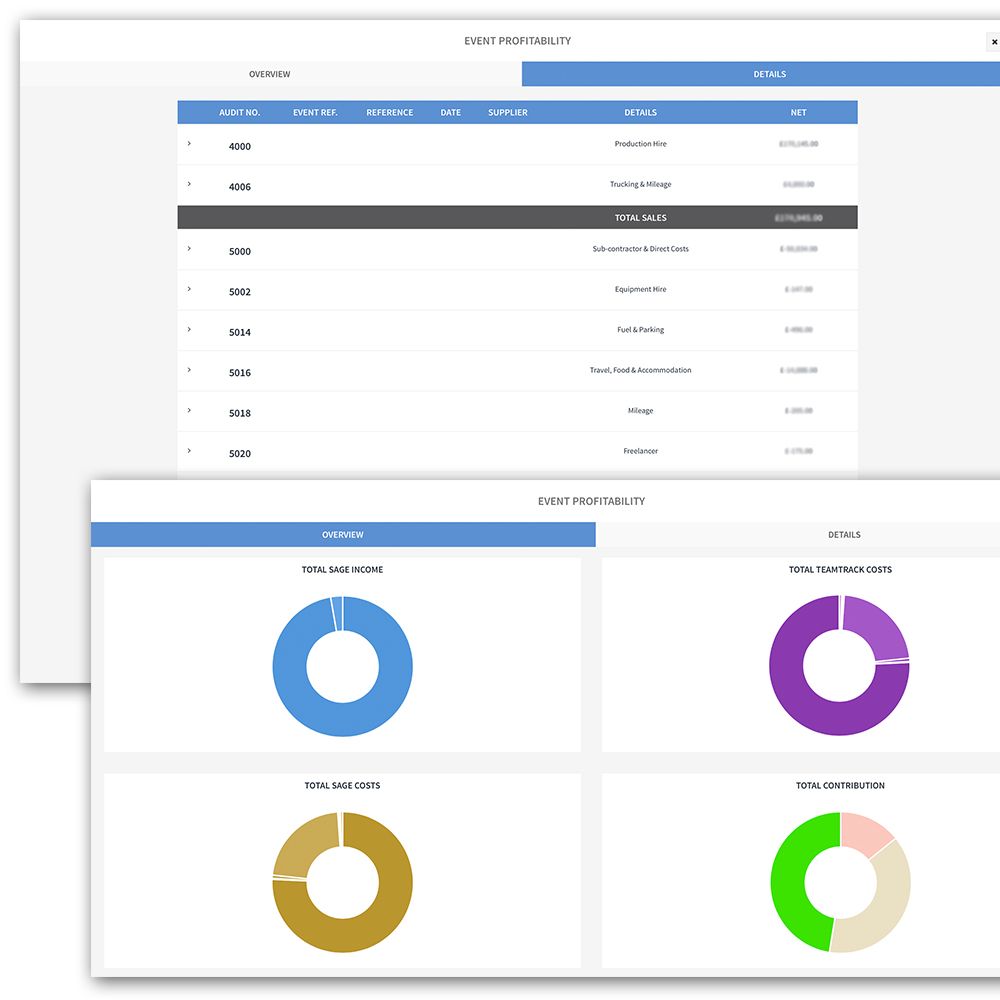The image size is (1000, 1000).
Task: Expand audit row 5018 Mileage
Action: tap(189, 410)
